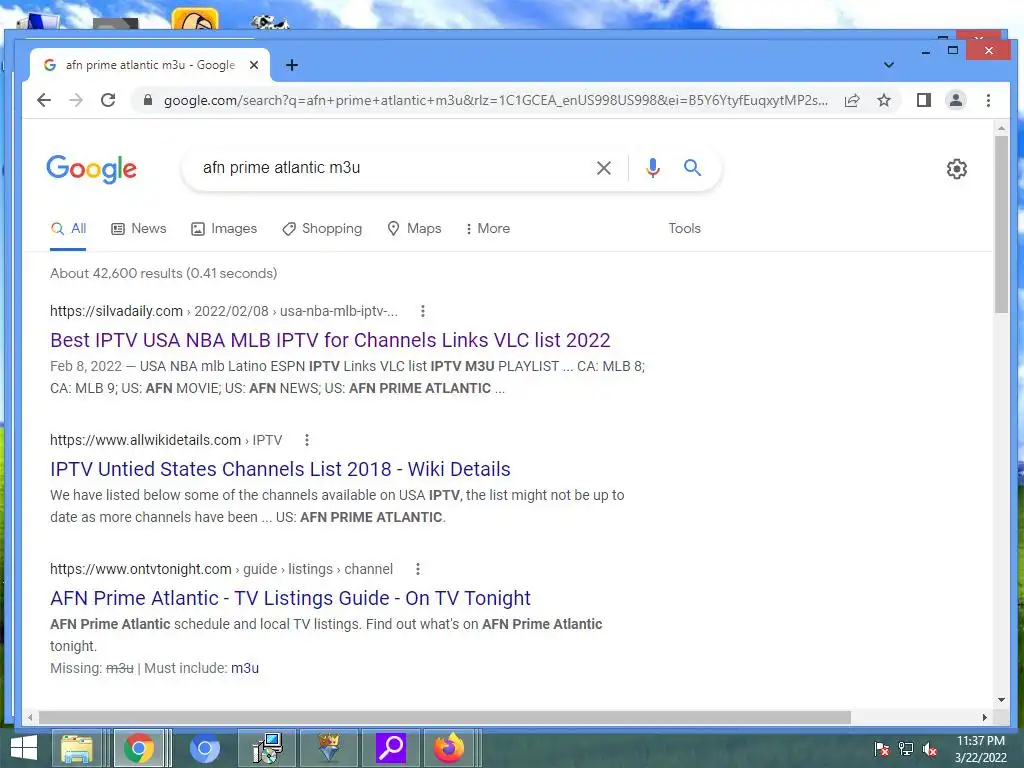Viewport: 1024px width, 768px height.
Task: Click the Action Center flag tray icon
Action: pos(882,748)
